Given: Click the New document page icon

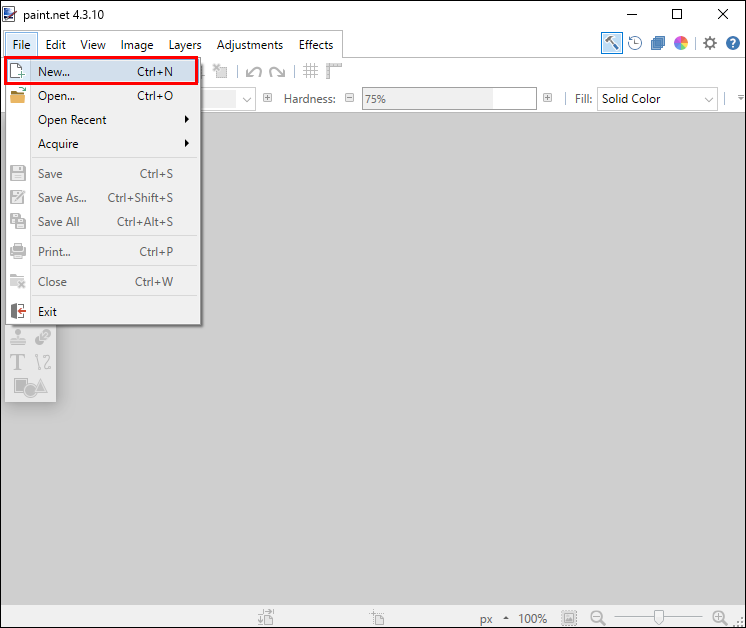Looking at the screenshot, I should click(18, 71).
